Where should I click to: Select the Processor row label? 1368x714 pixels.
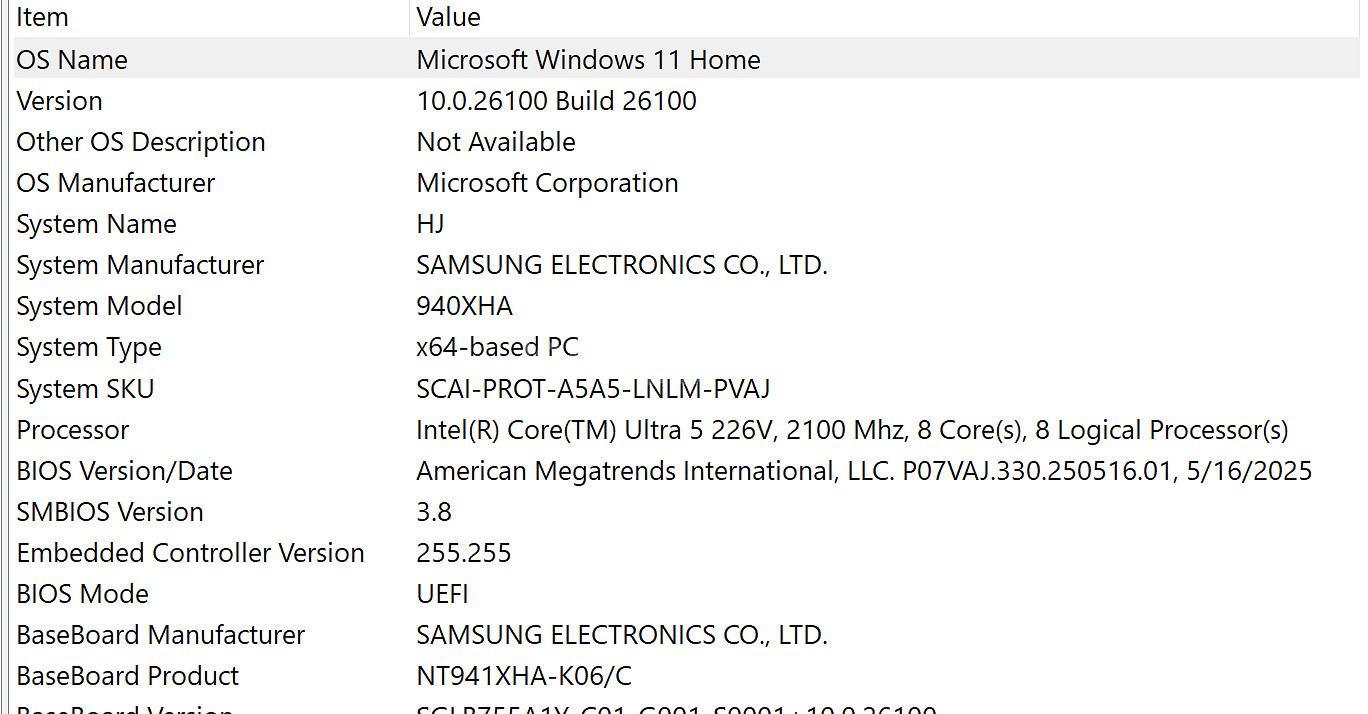[73, 430]
